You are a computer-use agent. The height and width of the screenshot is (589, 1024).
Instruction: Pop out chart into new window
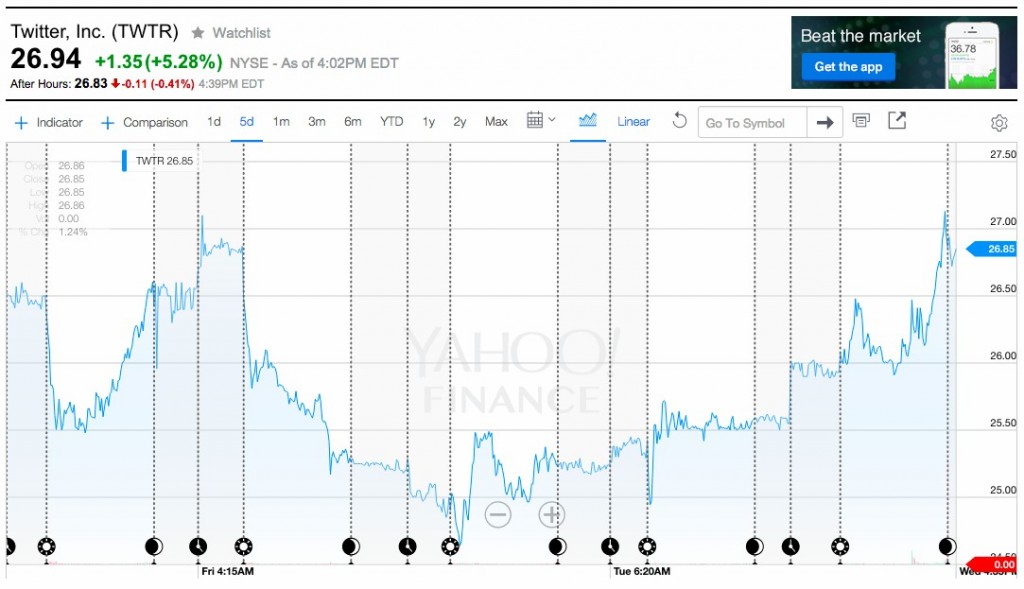point(897,121)
